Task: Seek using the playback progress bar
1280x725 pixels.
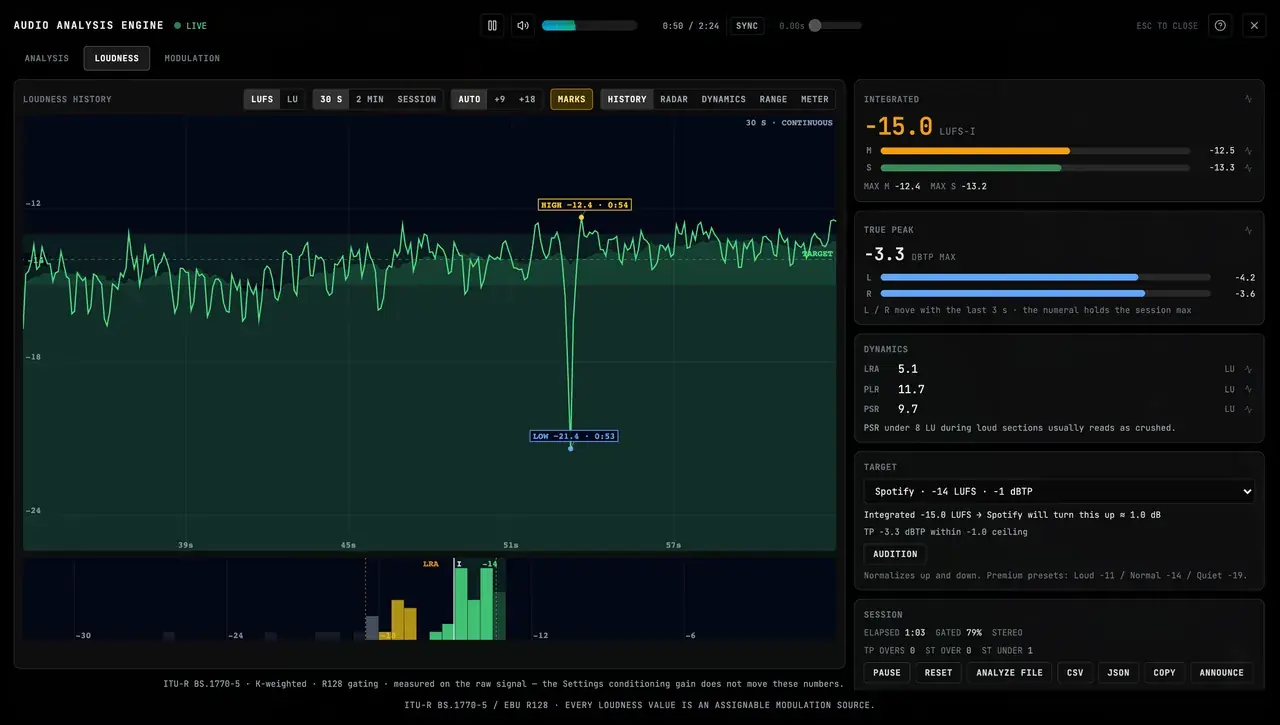Action: (589, 26)
